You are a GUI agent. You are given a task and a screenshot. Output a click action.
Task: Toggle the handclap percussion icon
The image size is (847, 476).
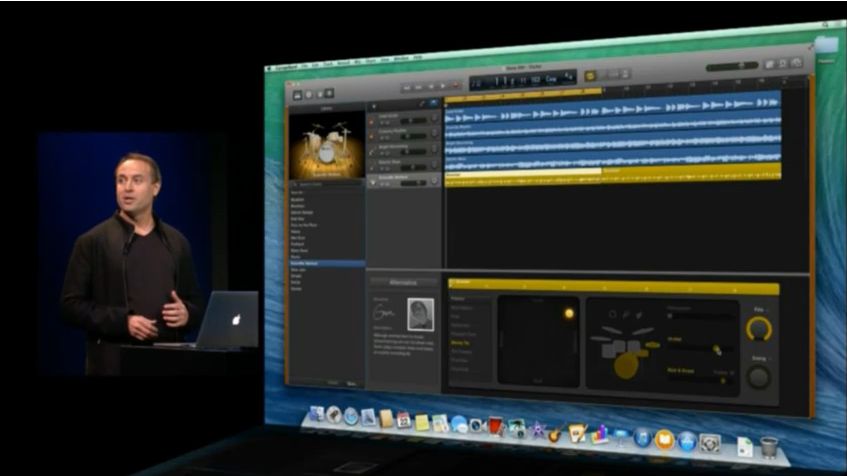[639, 314]
